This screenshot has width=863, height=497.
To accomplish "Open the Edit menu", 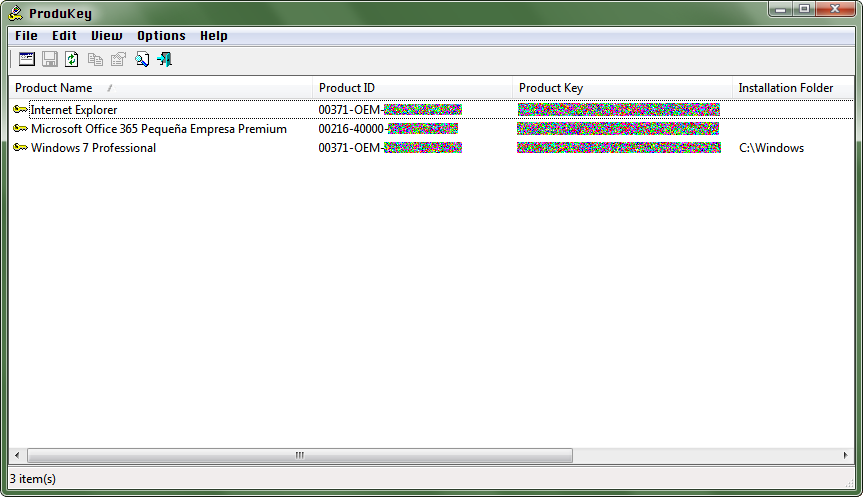I will point(64,36).
